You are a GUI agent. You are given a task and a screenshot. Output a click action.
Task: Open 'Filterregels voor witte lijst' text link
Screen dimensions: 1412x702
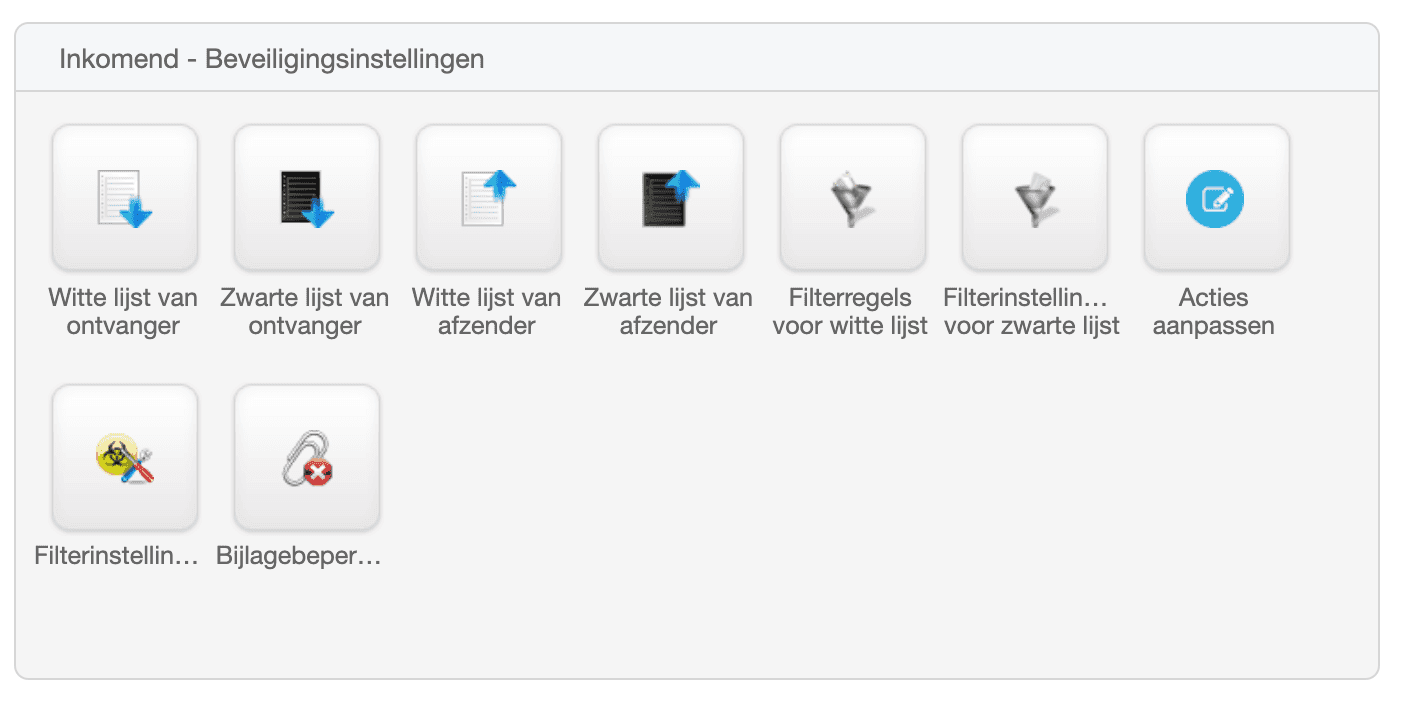[850, 312]
